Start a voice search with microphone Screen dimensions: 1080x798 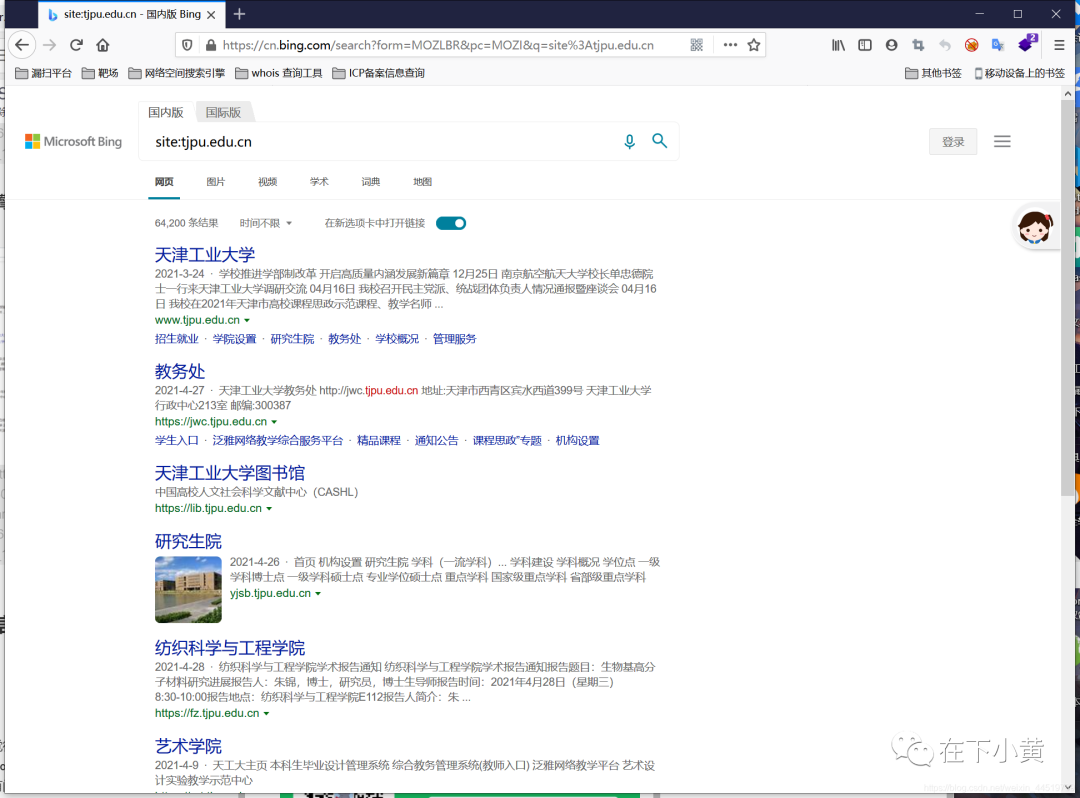point(630,142)
